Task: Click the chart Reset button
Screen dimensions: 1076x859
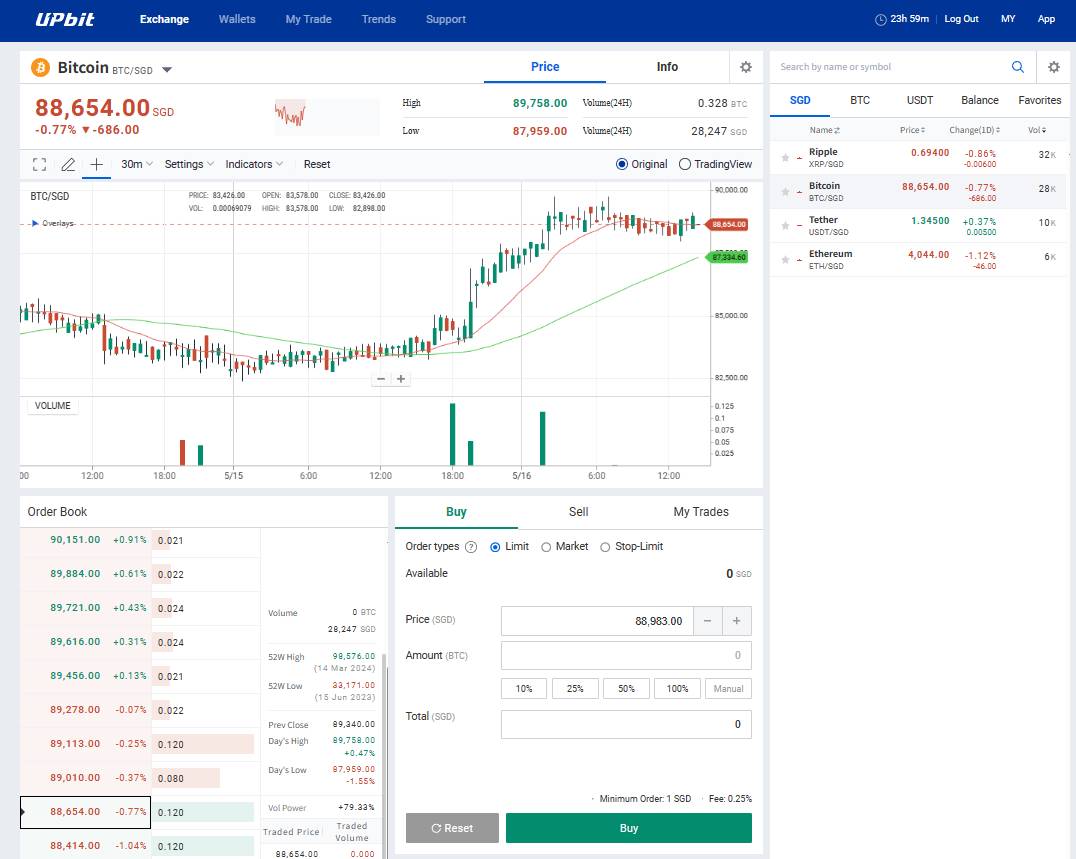Action: (x=316, y=164)
